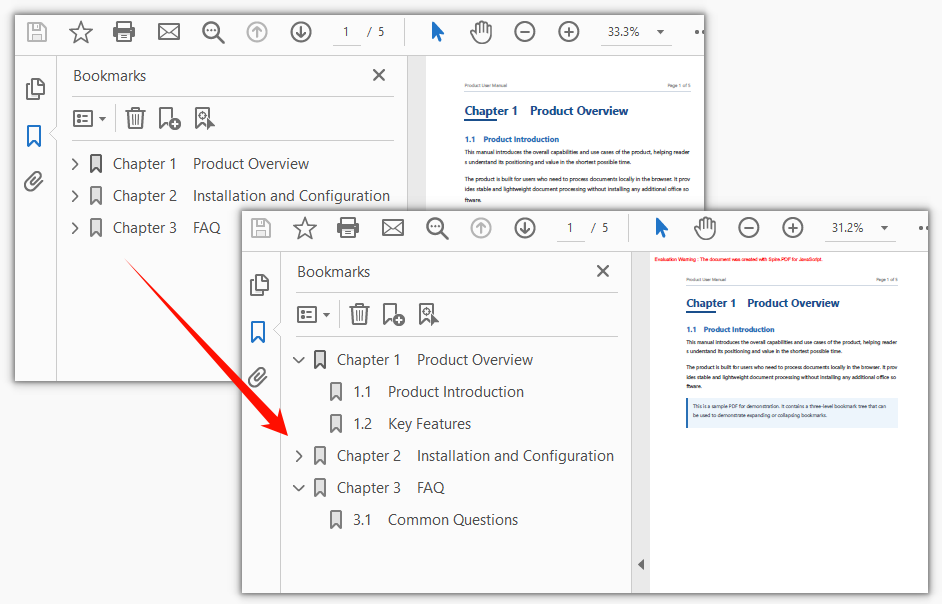This screenshot has width=942, height=604.
Task: Click add new bookmark icon in the back window
Action: (169, 118)
